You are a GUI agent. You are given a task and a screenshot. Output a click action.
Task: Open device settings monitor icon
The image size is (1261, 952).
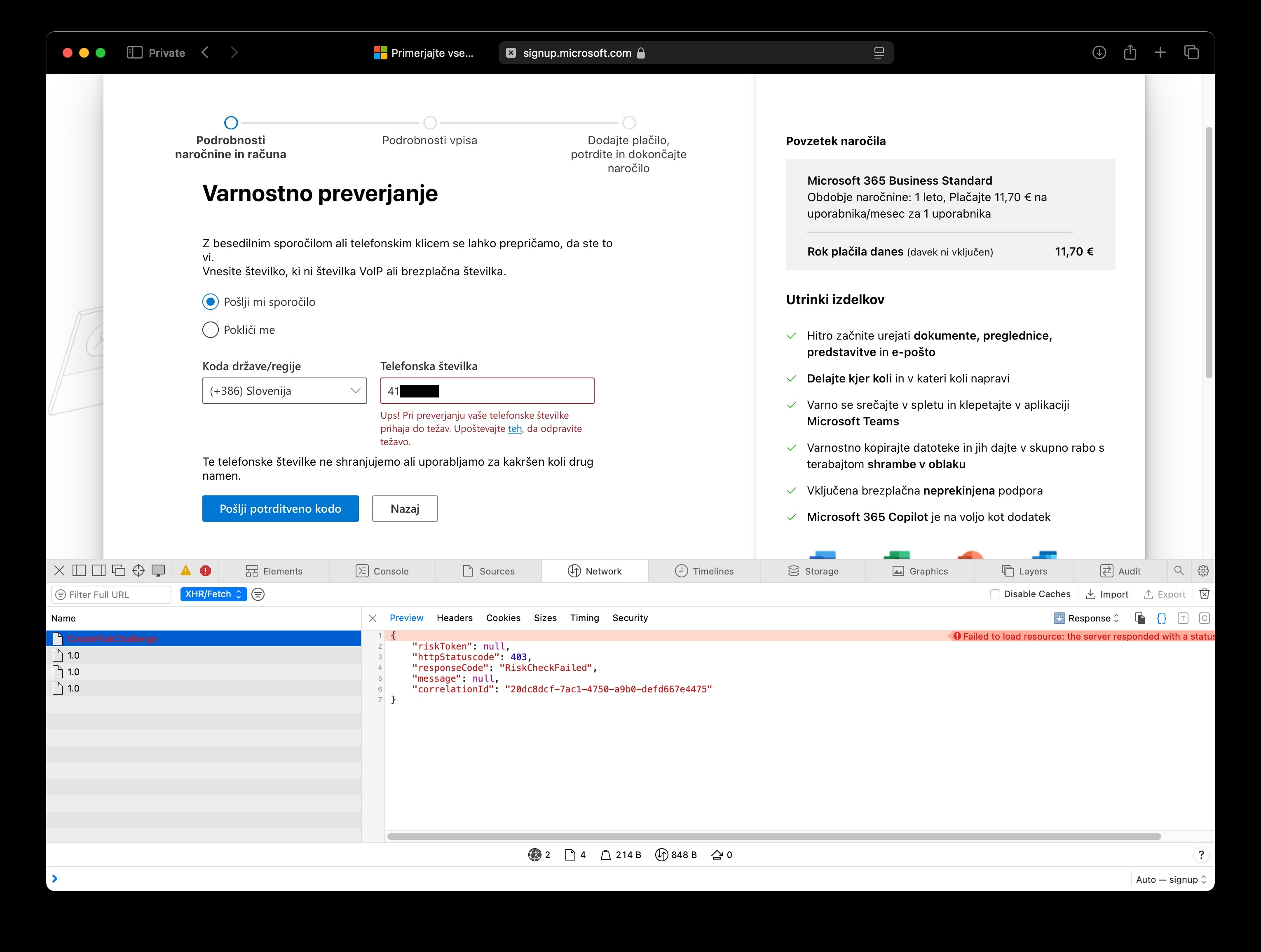[159, 571]
